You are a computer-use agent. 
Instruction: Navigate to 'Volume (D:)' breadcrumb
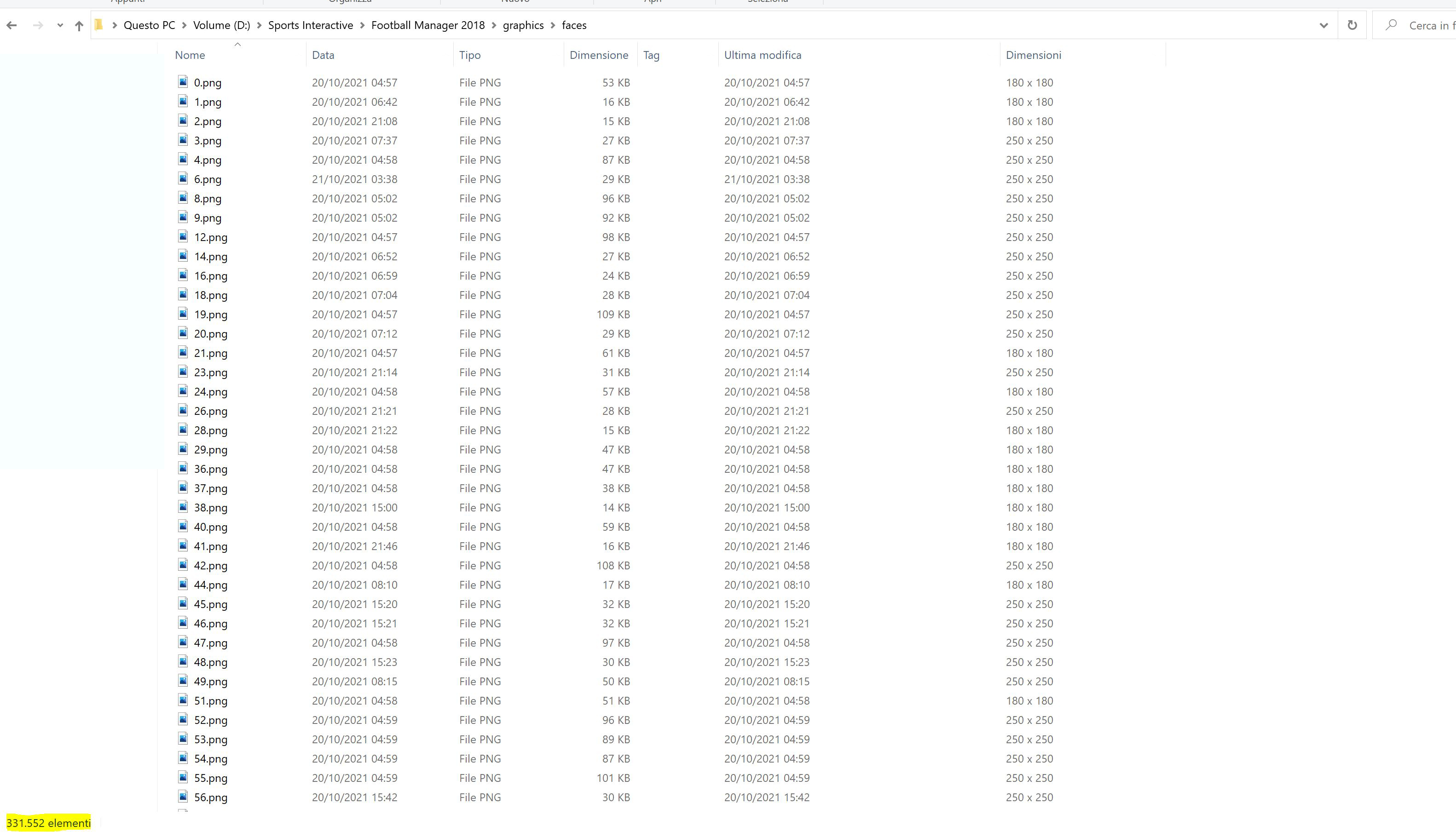click(222, 25)
